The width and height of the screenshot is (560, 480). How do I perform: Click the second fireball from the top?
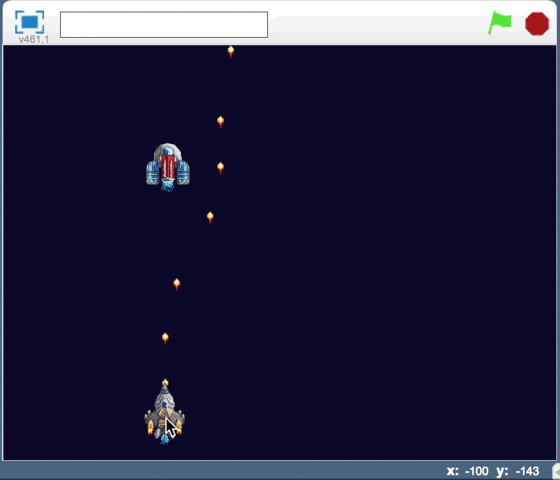(x=220, y=121)
